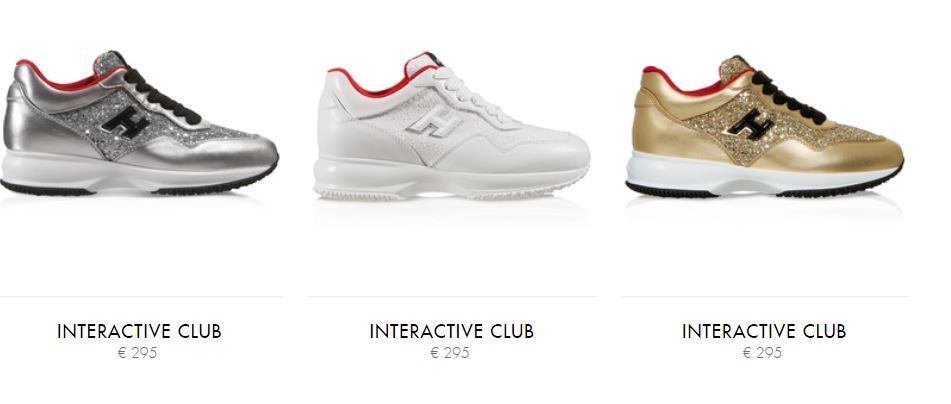Open the all-white sneaker product image
Viewport: 951px width, 404px height.
[451, 126]
